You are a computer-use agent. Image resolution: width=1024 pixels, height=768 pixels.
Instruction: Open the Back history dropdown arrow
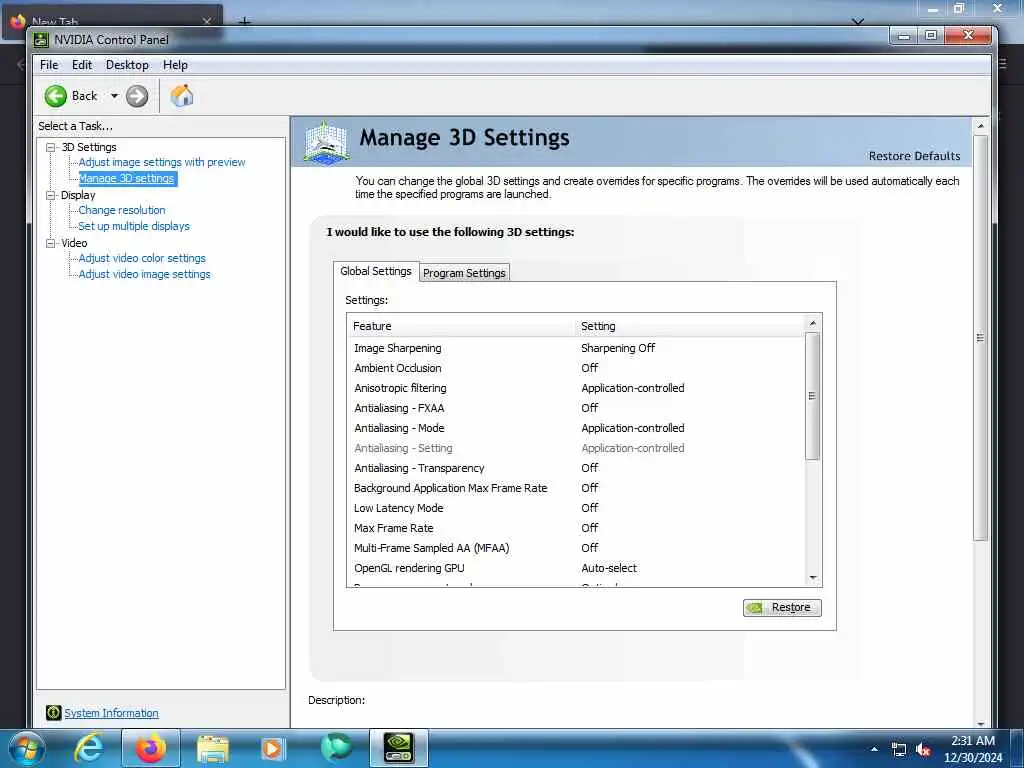tap(114, 96)
